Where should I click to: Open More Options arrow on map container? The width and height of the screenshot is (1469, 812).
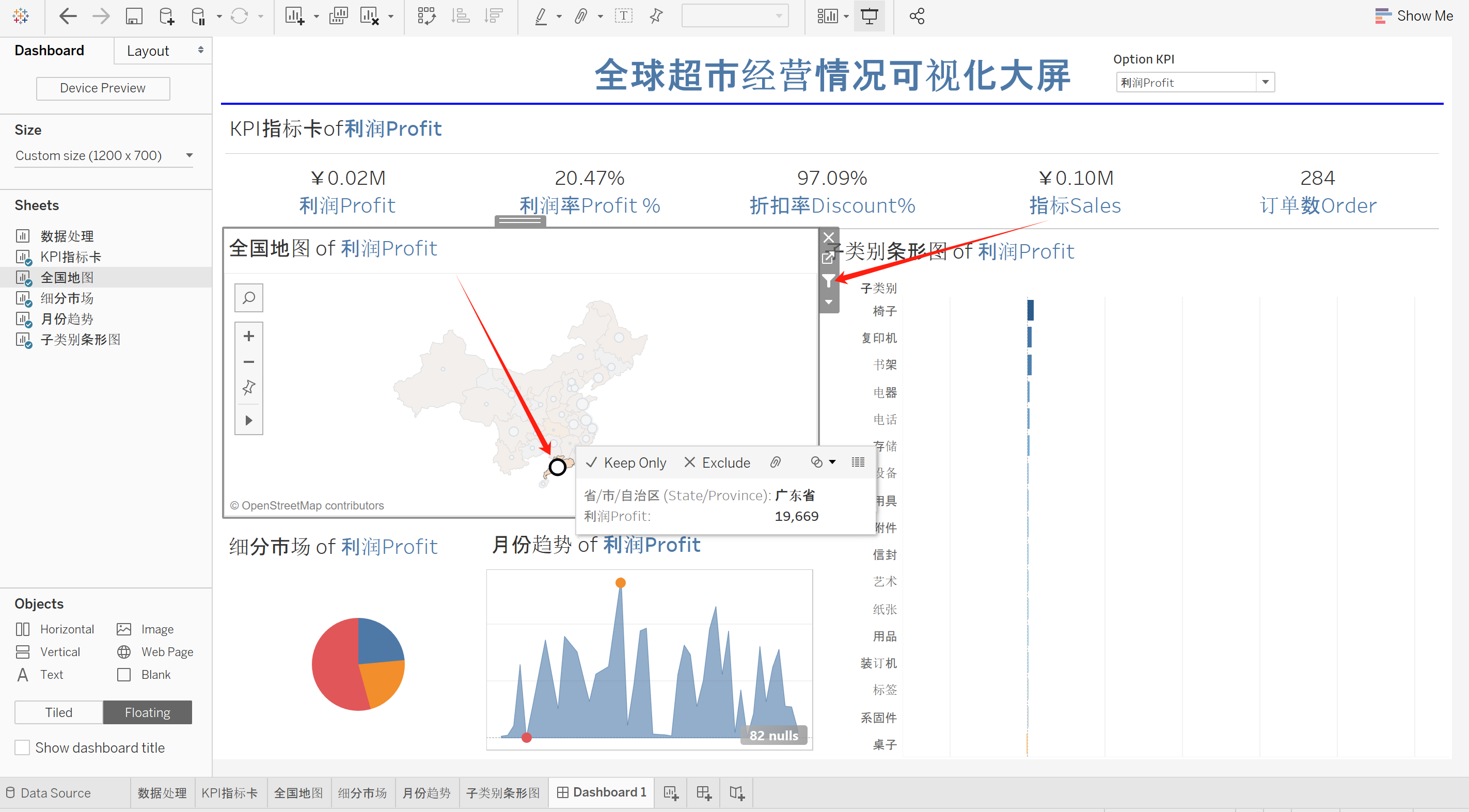pos(829,302)
